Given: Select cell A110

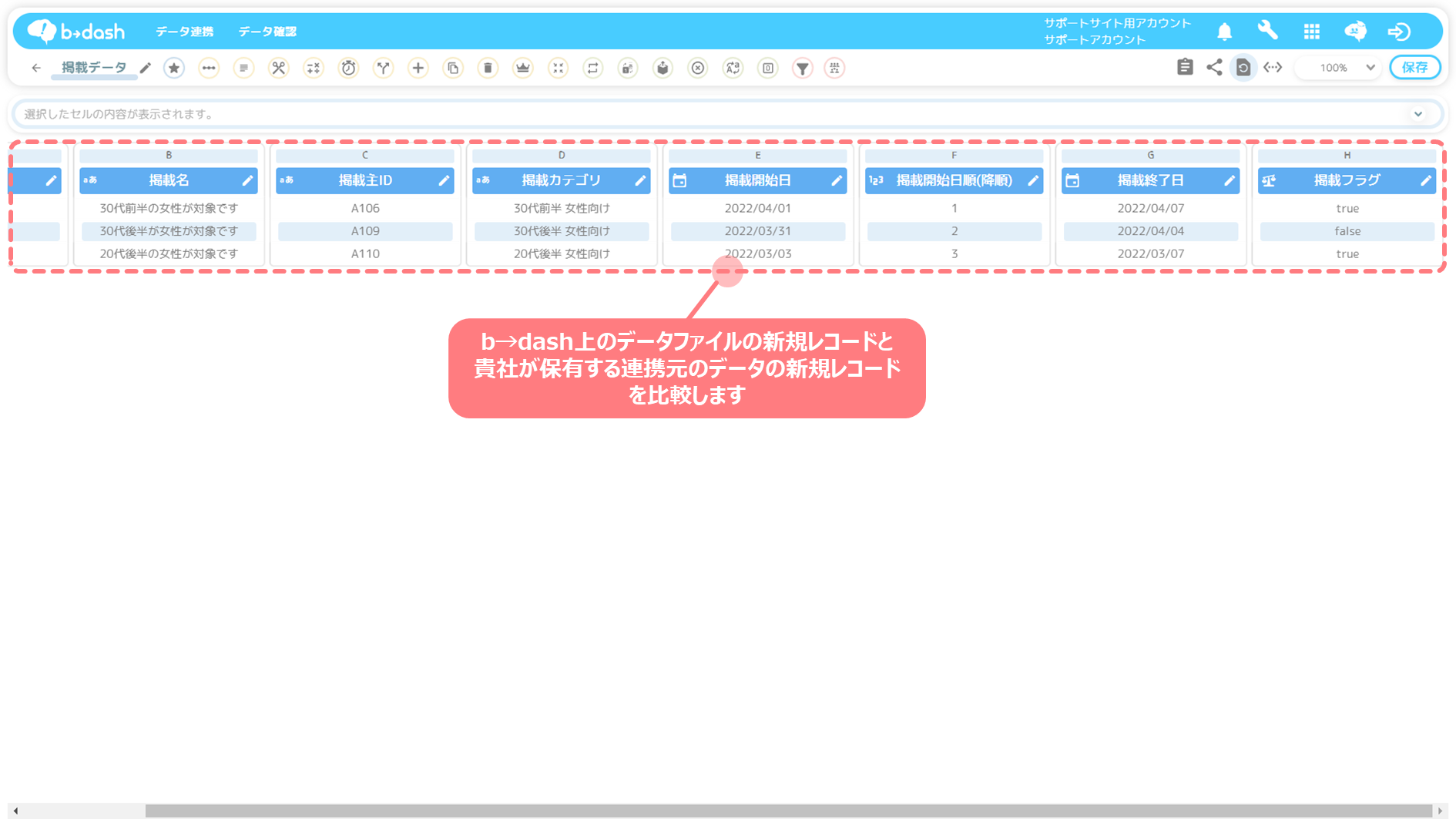Looking at the screenshot, I should pos(365,253).
